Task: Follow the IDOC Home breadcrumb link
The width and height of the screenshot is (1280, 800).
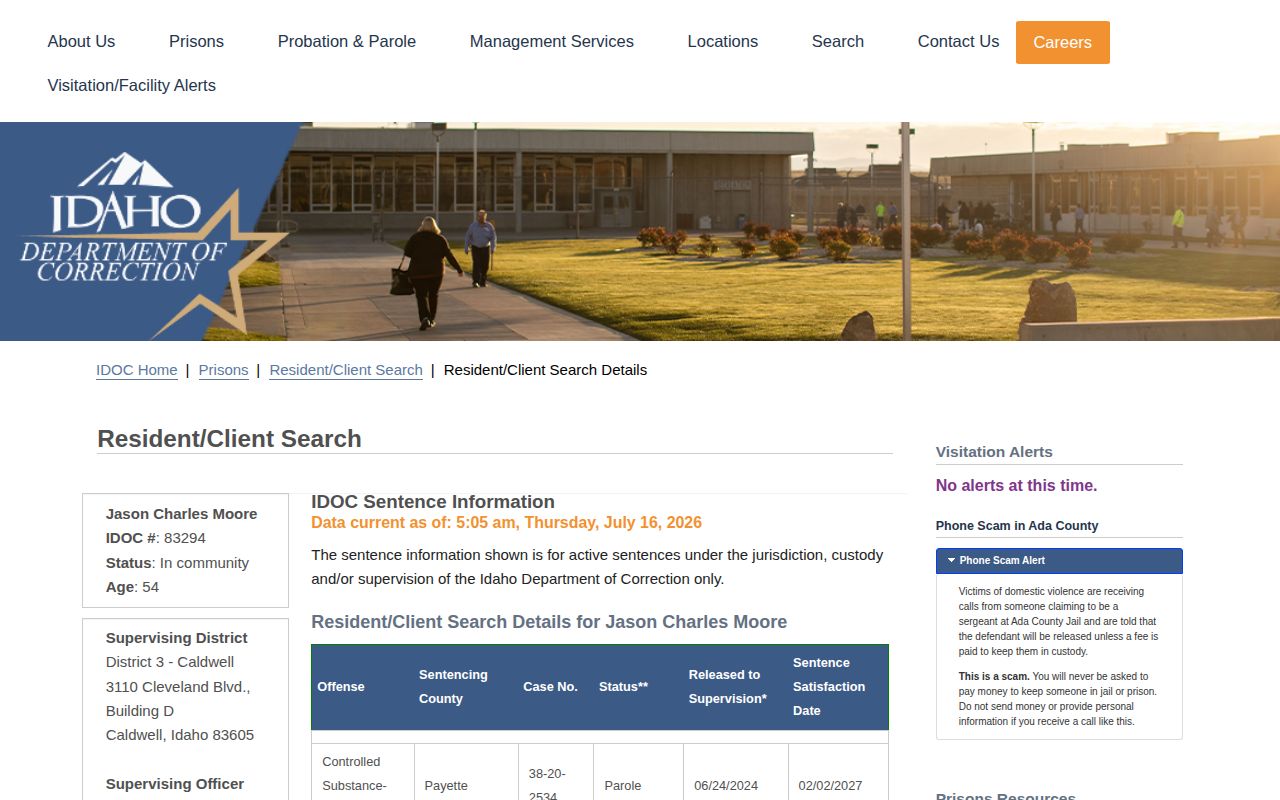Action: tap(137, 370)
